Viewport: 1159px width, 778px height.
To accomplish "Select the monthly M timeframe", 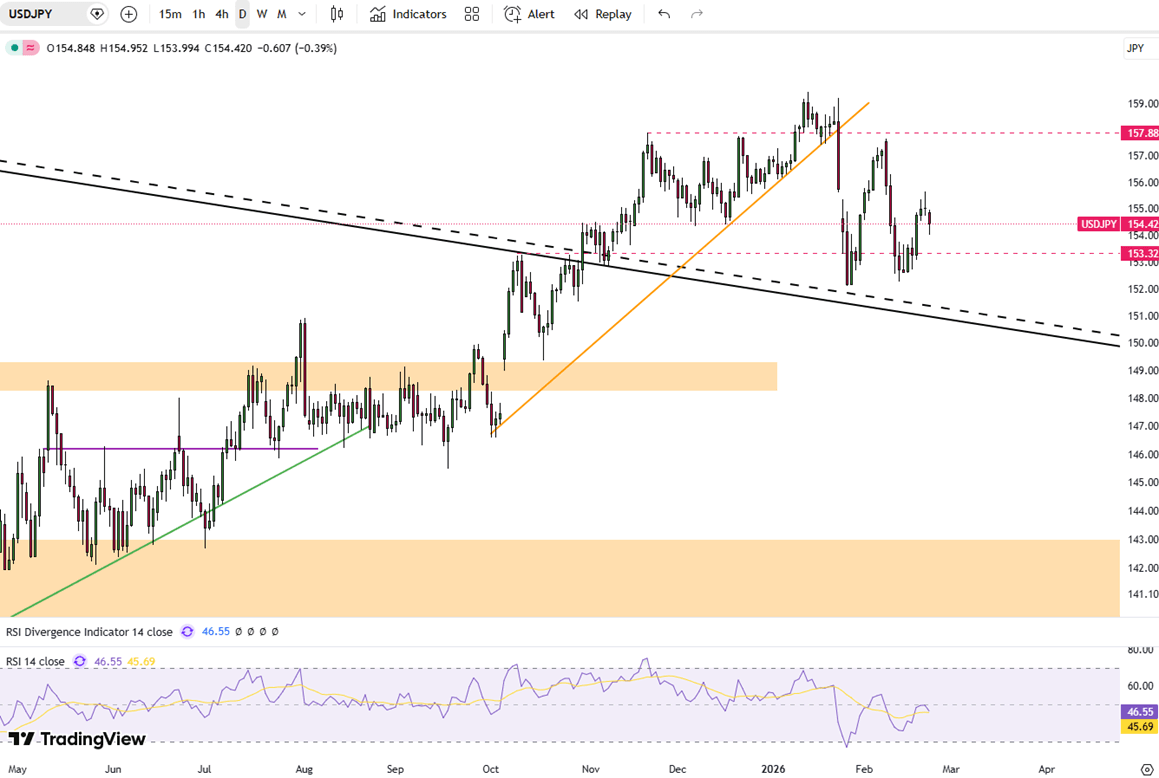I will click(x=281, y=14).
